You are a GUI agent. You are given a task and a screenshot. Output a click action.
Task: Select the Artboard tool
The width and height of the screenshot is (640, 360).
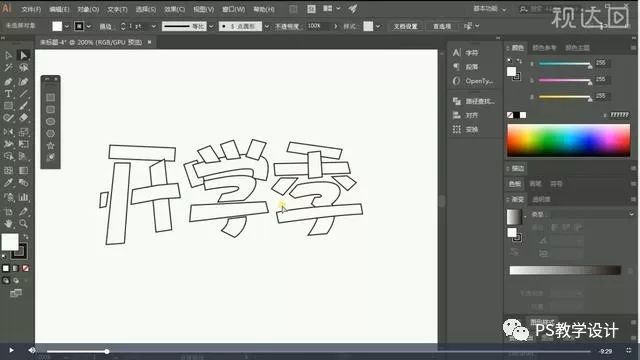8,211
